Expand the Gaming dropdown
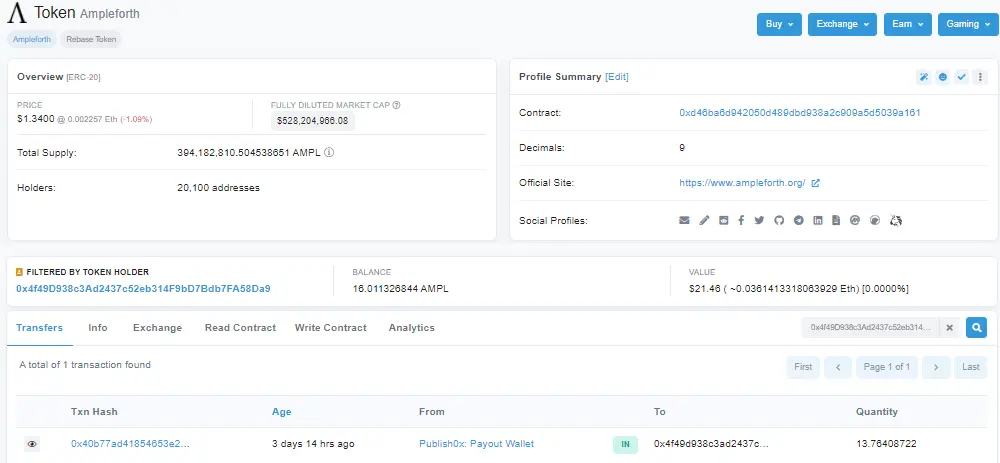The image size is (1000, 463). (x=967, y=24)
